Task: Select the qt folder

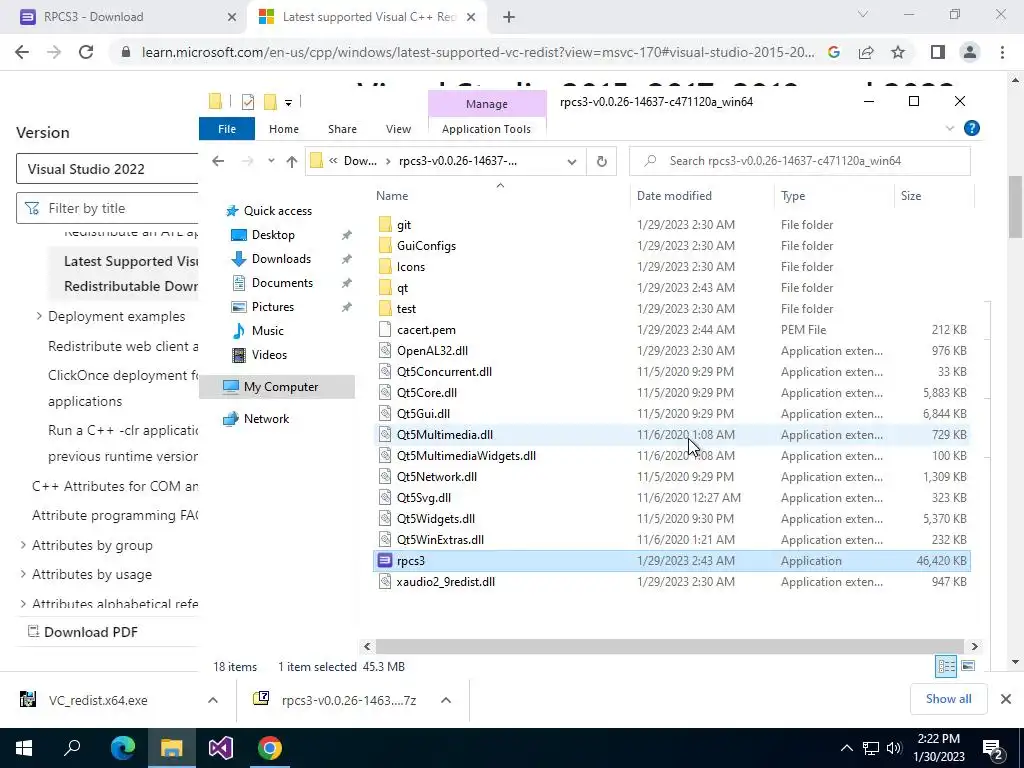Action: (x=402, y=287)
